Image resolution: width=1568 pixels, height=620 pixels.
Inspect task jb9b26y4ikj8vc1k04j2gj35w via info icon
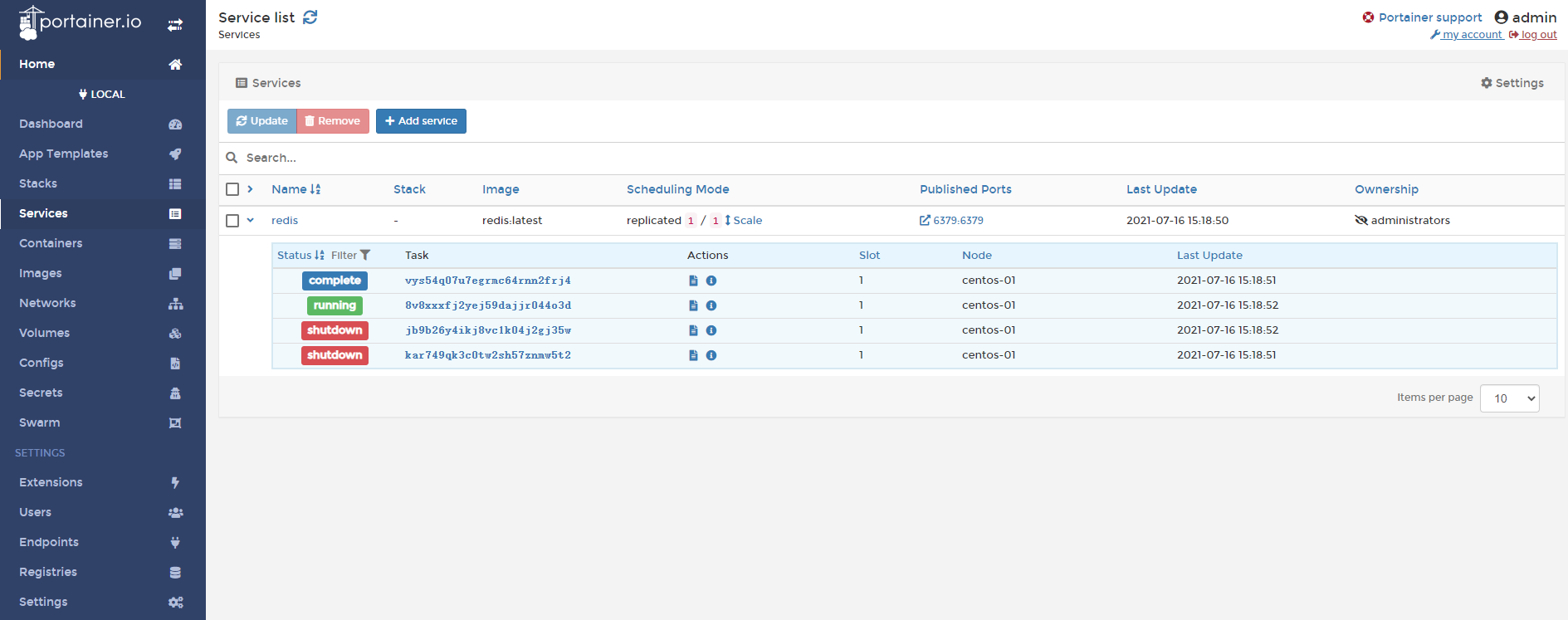711,330
